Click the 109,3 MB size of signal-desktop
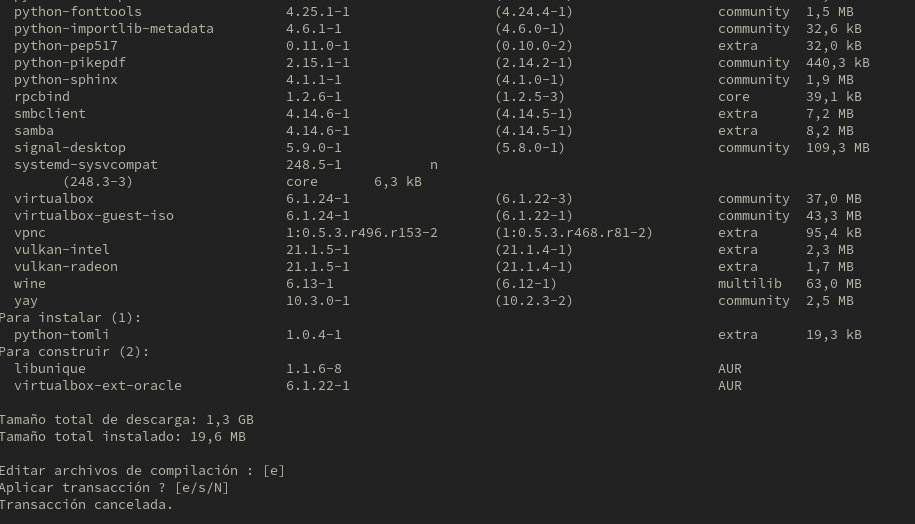Screen dimensions: 915x524 837,148
